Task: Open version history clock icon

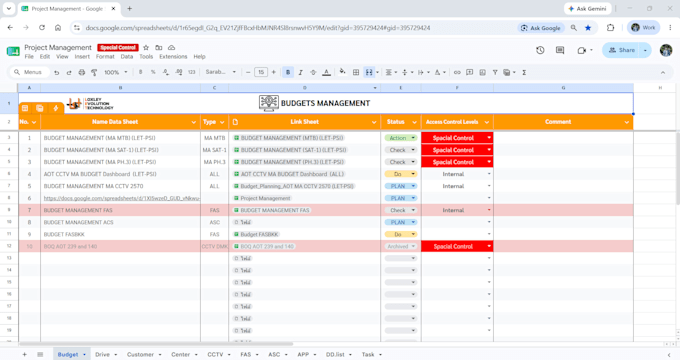Action: [540, 50]
